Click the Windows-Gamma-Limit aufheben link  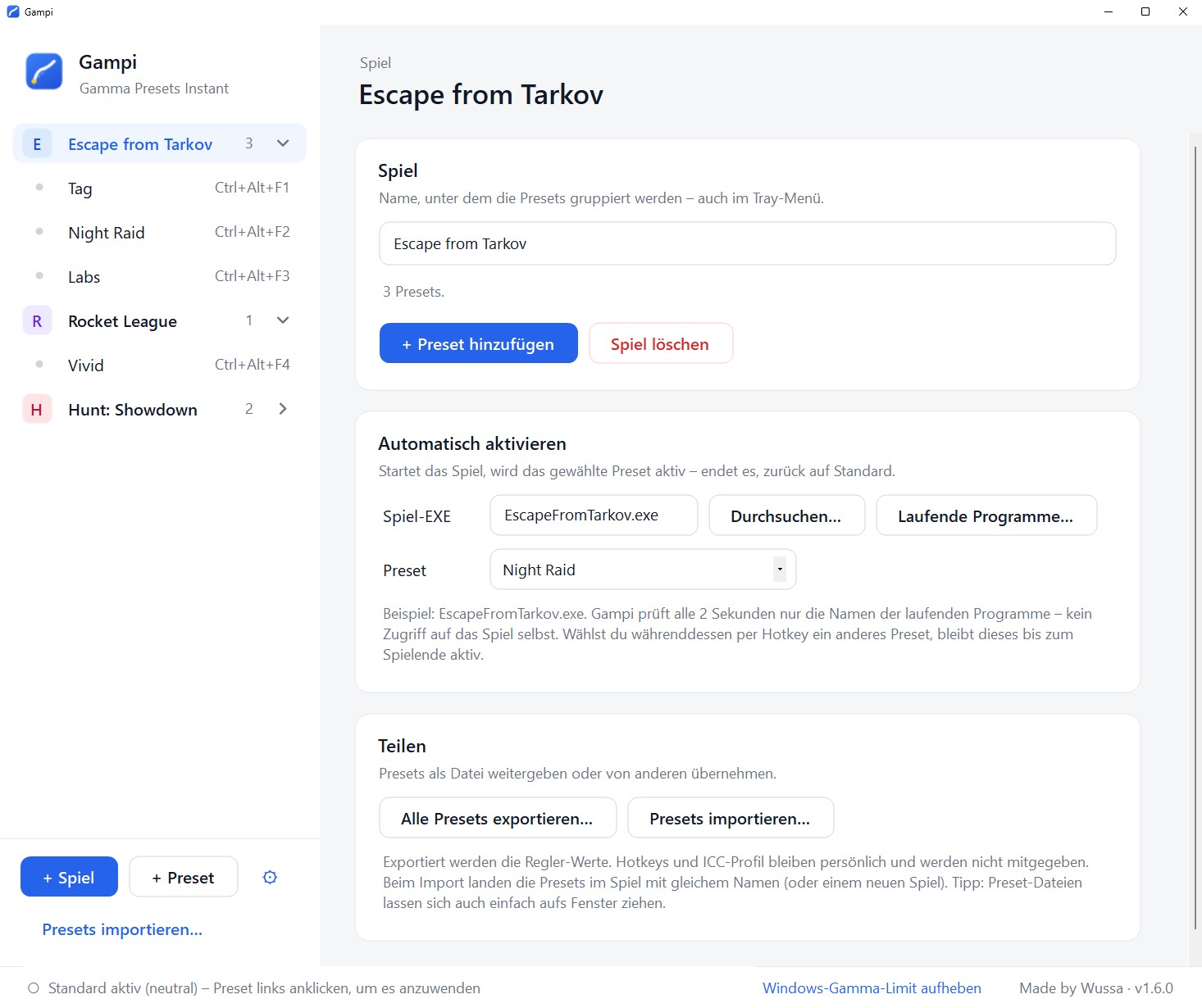[872, 988]
